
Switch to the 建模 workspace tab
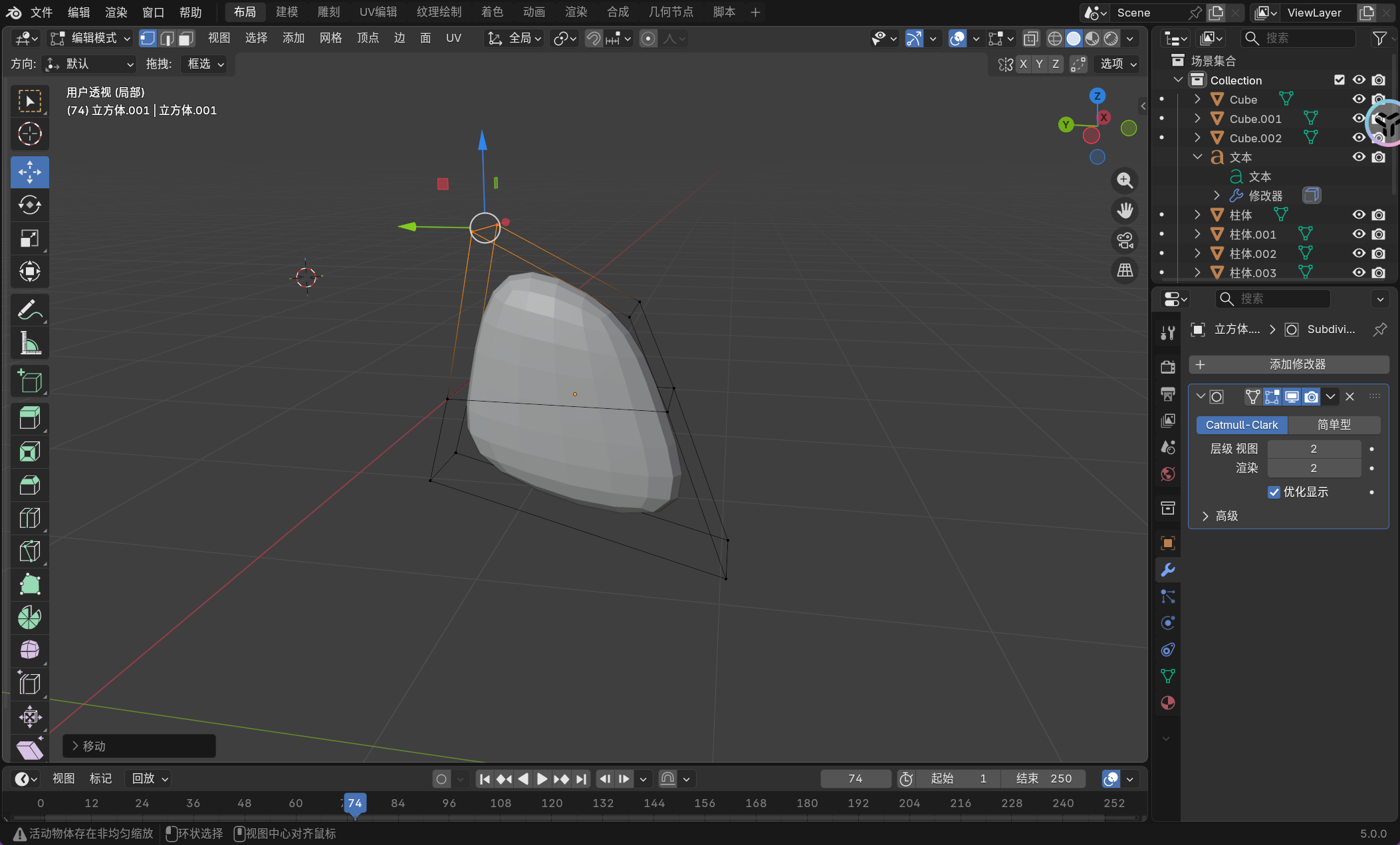point(287,12)
